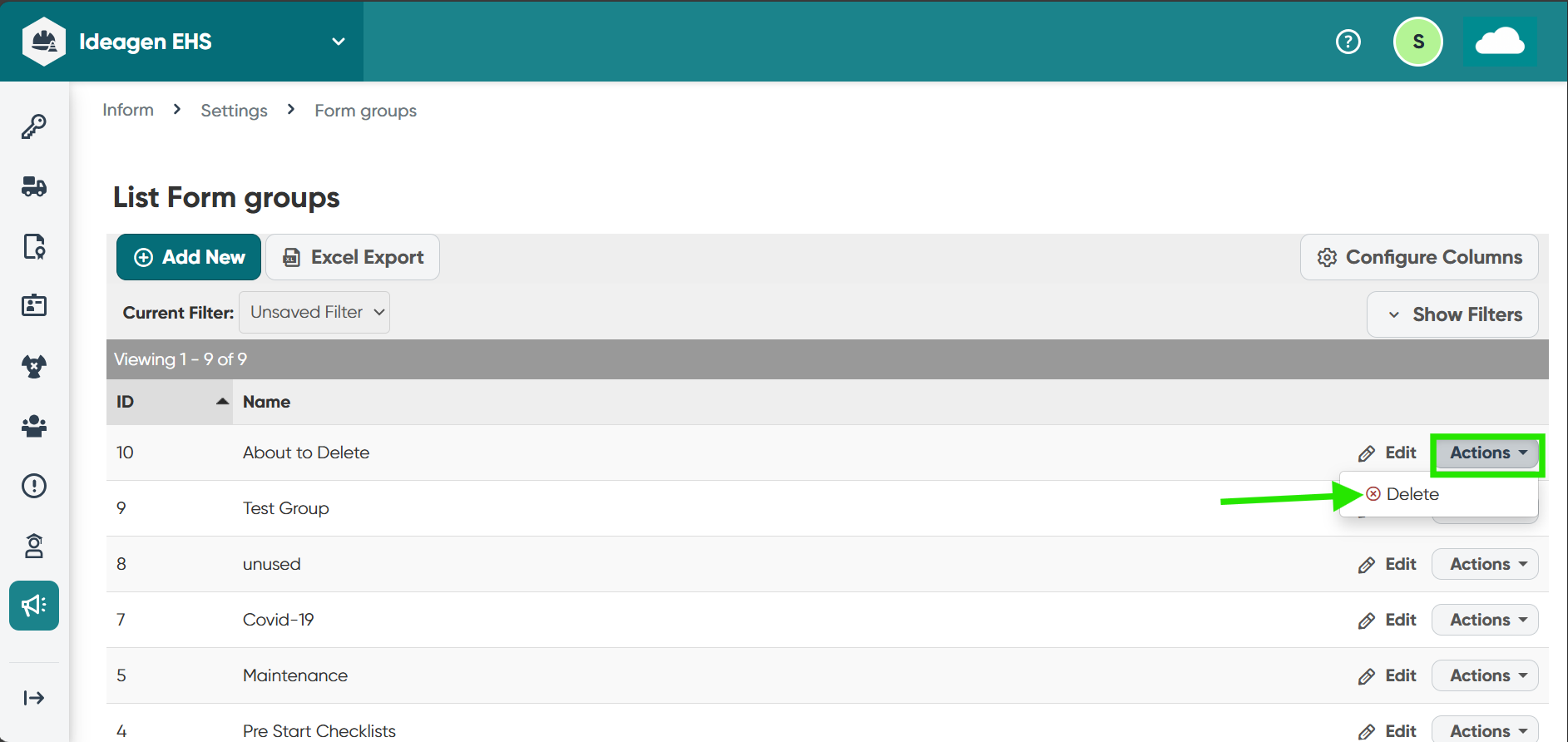
Task: Click the S user avatar
Action: pyautogui.click(x=1417, y=42)
